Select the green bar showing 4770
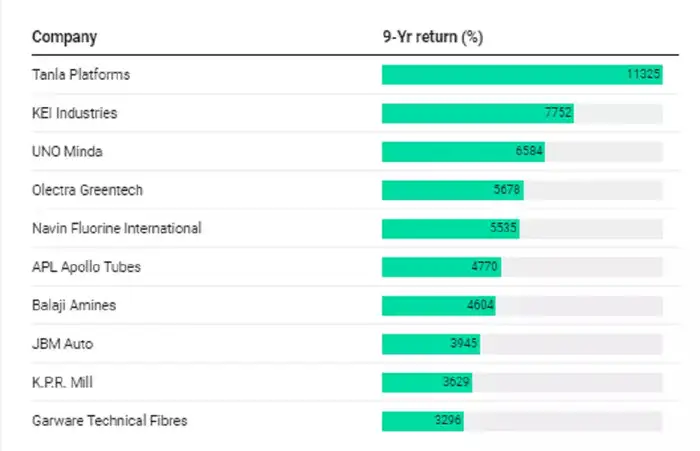Image resolution: width=700 pixels, height=451 pixels. point(441,267)
